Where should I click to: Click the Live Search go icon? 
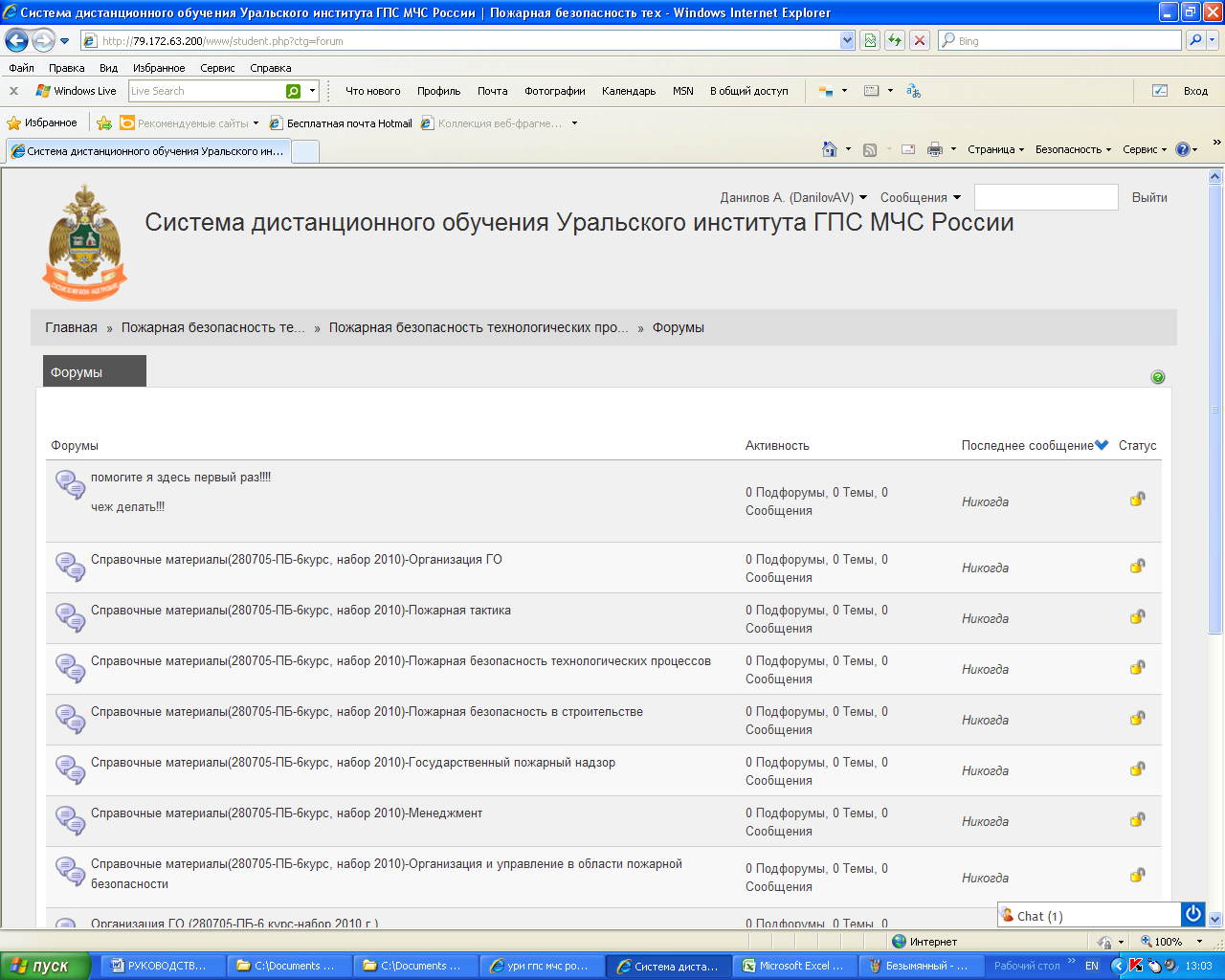(x=293, y=91)
